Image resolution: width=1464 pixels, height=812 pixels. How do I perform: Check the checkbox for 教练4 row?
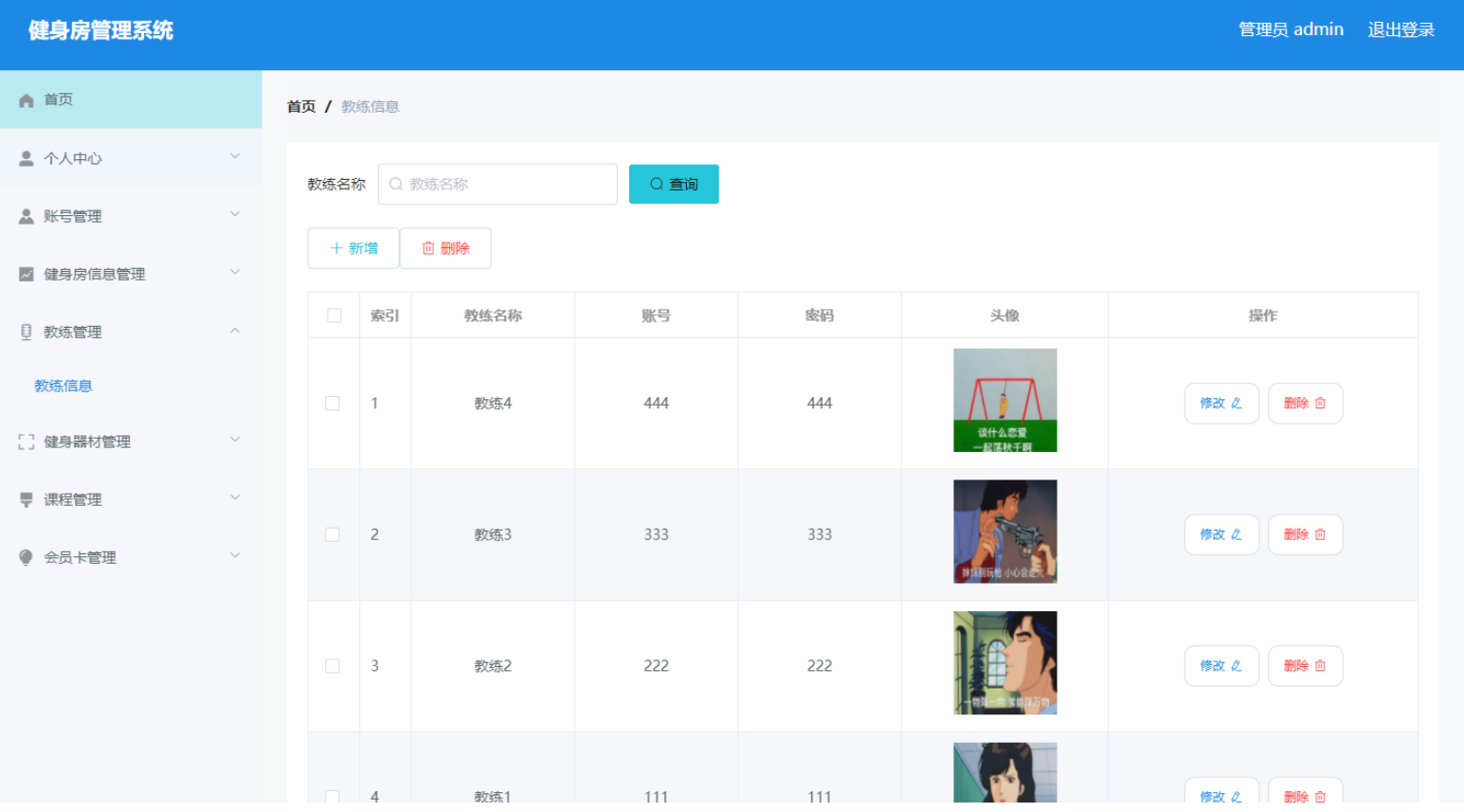333,404
